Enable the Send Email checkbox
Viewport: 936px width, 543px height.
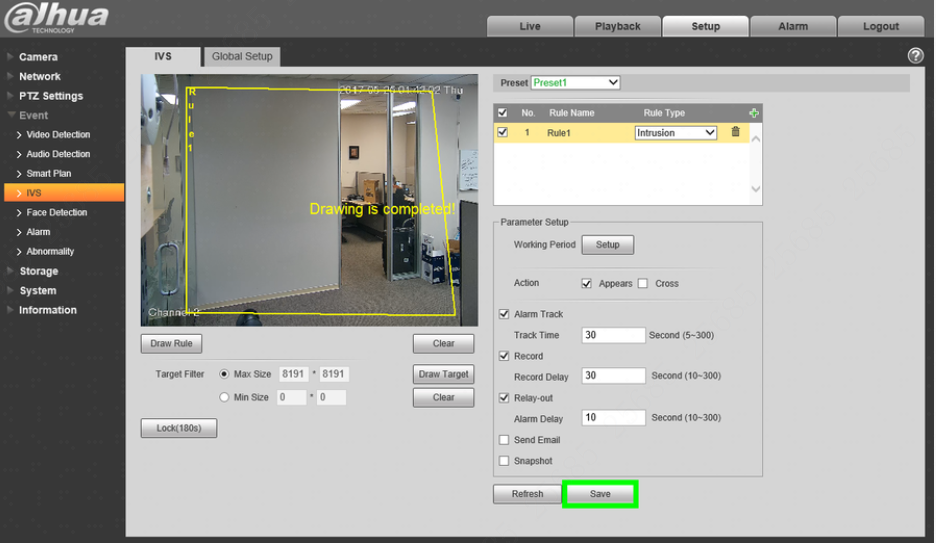504,440
